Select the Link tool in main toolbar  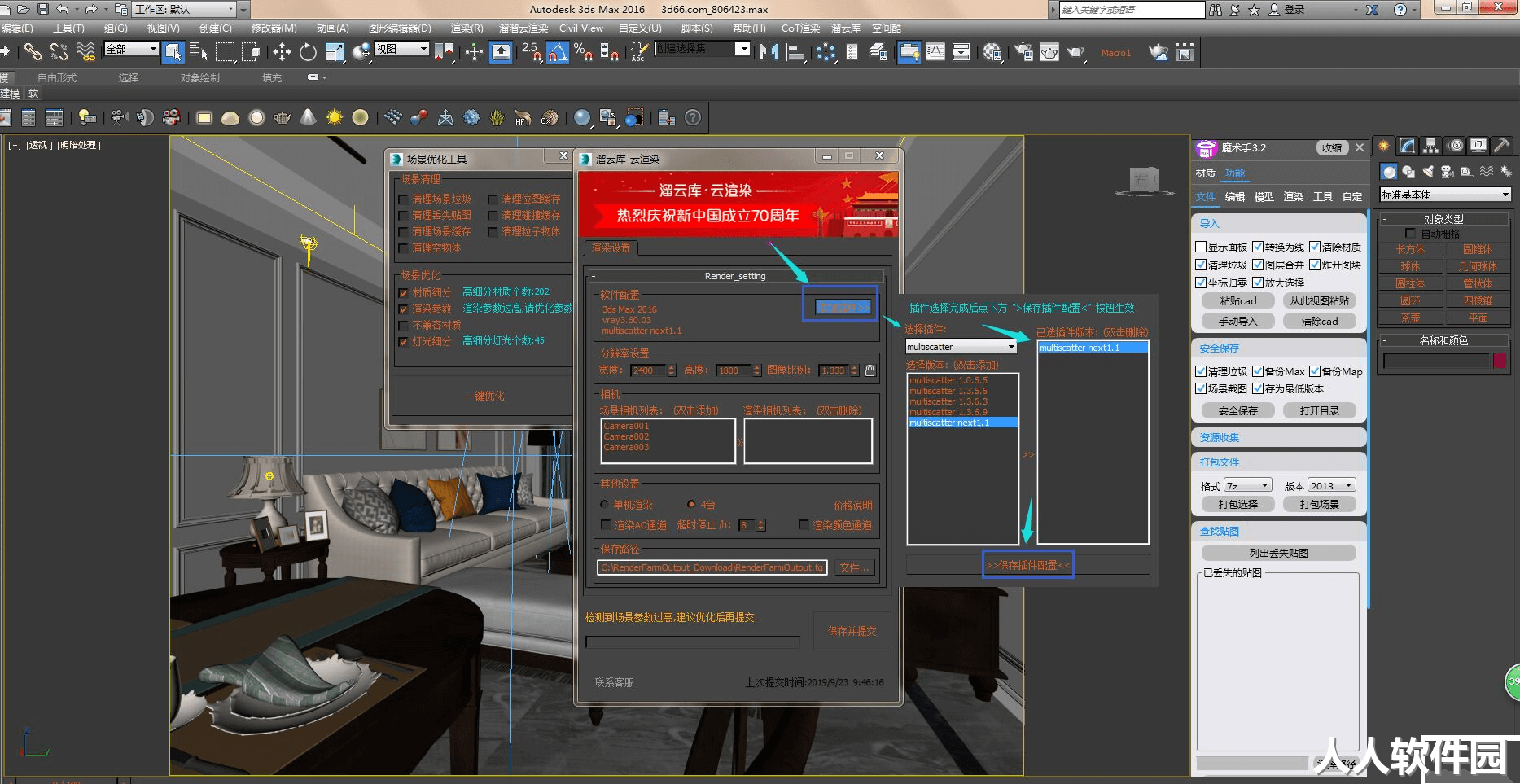click(32, 52)
